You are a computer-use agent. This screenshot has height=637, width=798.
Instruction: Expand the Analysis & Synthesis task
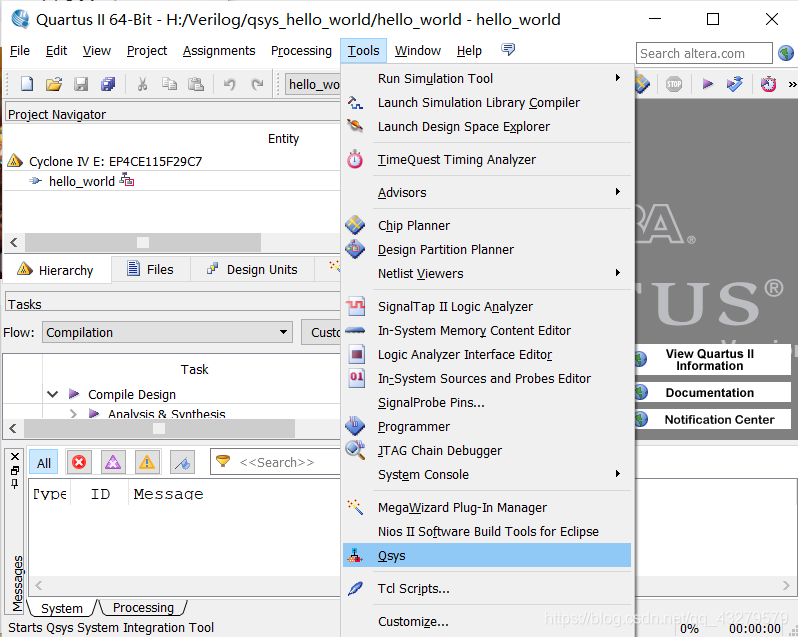pyautogui.click(x=73, y=413)
